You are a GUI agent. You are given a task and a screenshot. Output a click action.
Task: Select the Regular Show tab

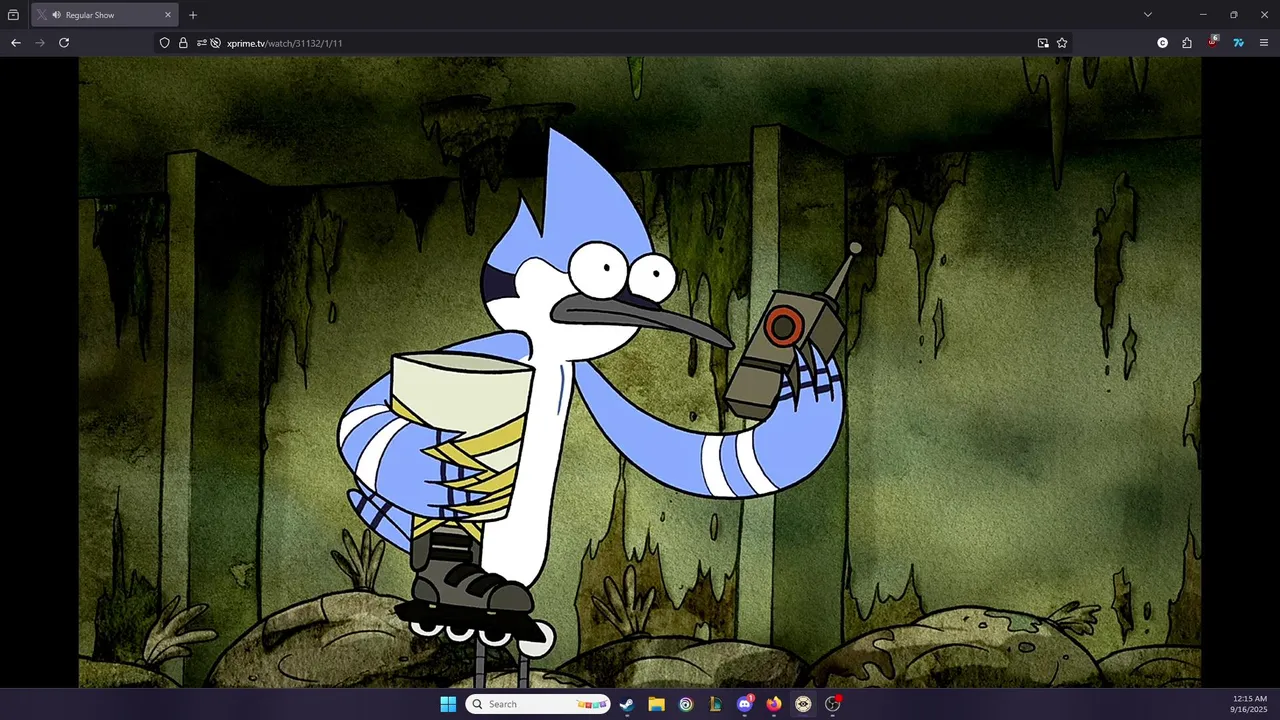tap(104, 15)
